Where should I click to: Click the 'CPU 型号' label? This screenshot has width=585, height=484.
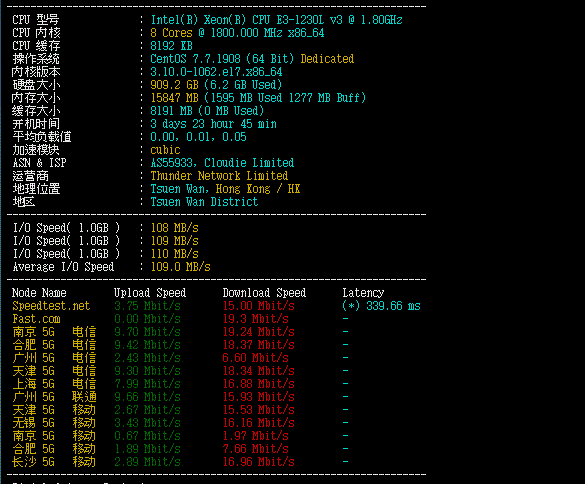click(x=36, y=20)
